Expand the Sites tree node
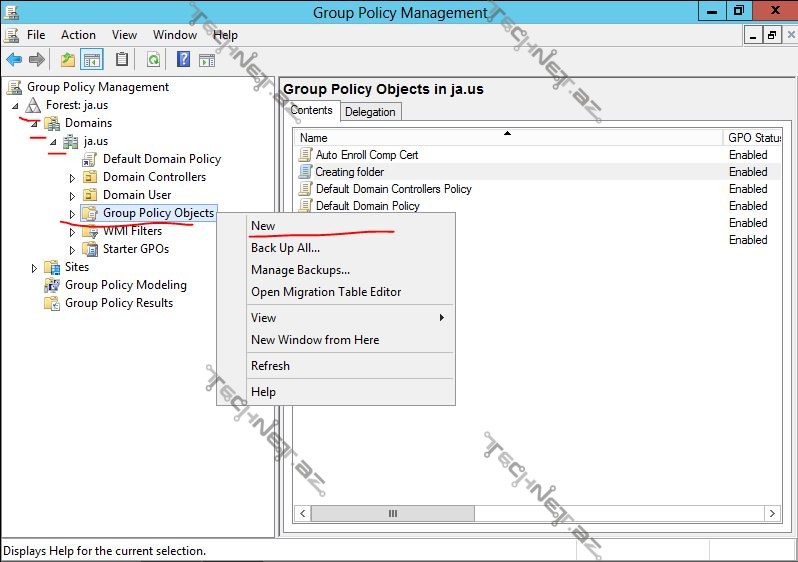 [x=34, y=267]
